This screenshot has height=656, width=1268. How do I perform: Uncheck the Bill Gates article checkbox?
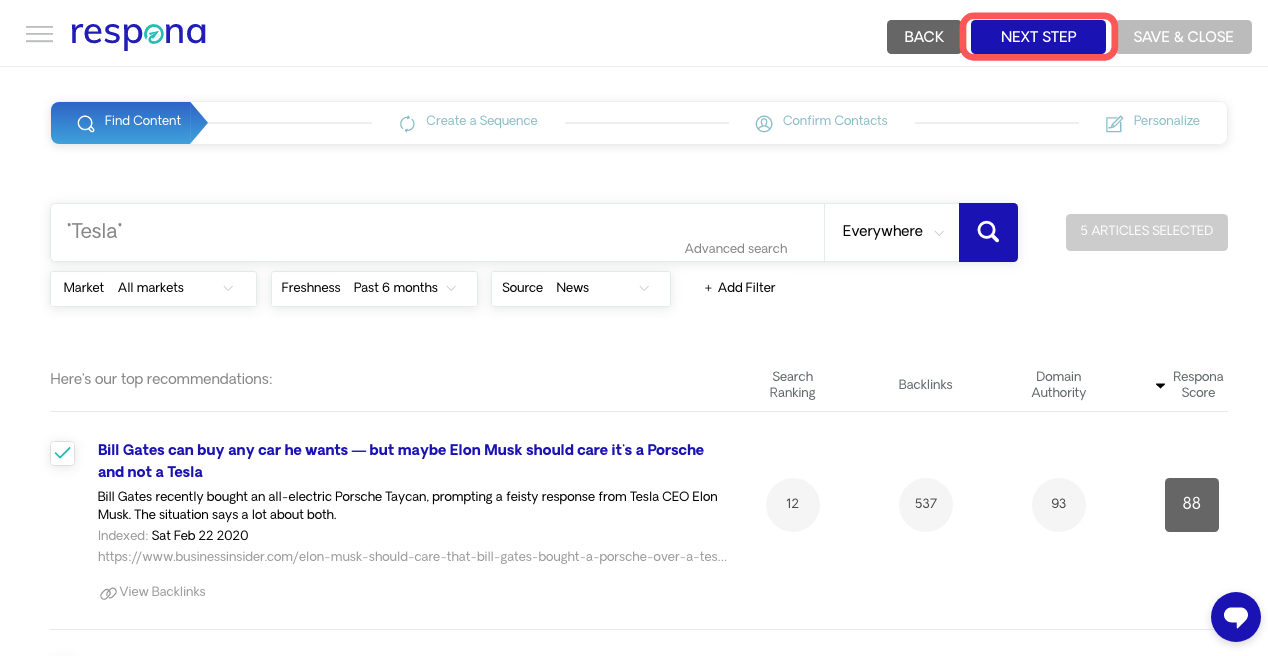point(63,453)
